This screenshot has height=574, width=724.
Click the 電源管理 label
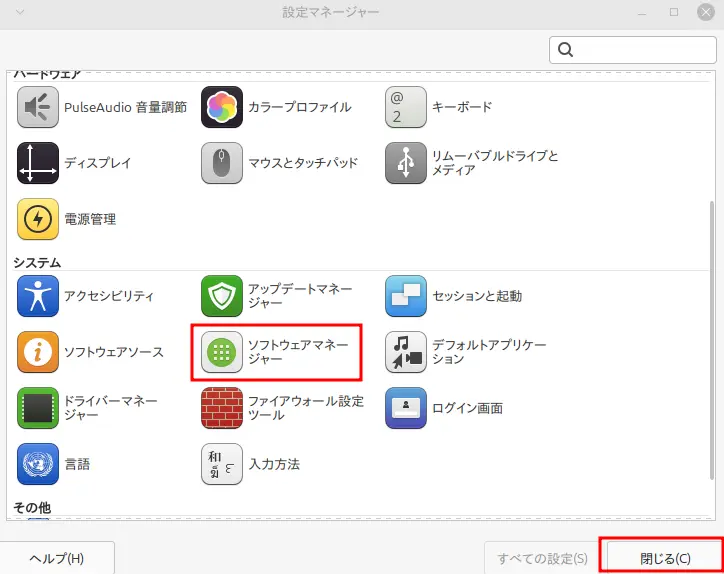[x=90, y=219]
